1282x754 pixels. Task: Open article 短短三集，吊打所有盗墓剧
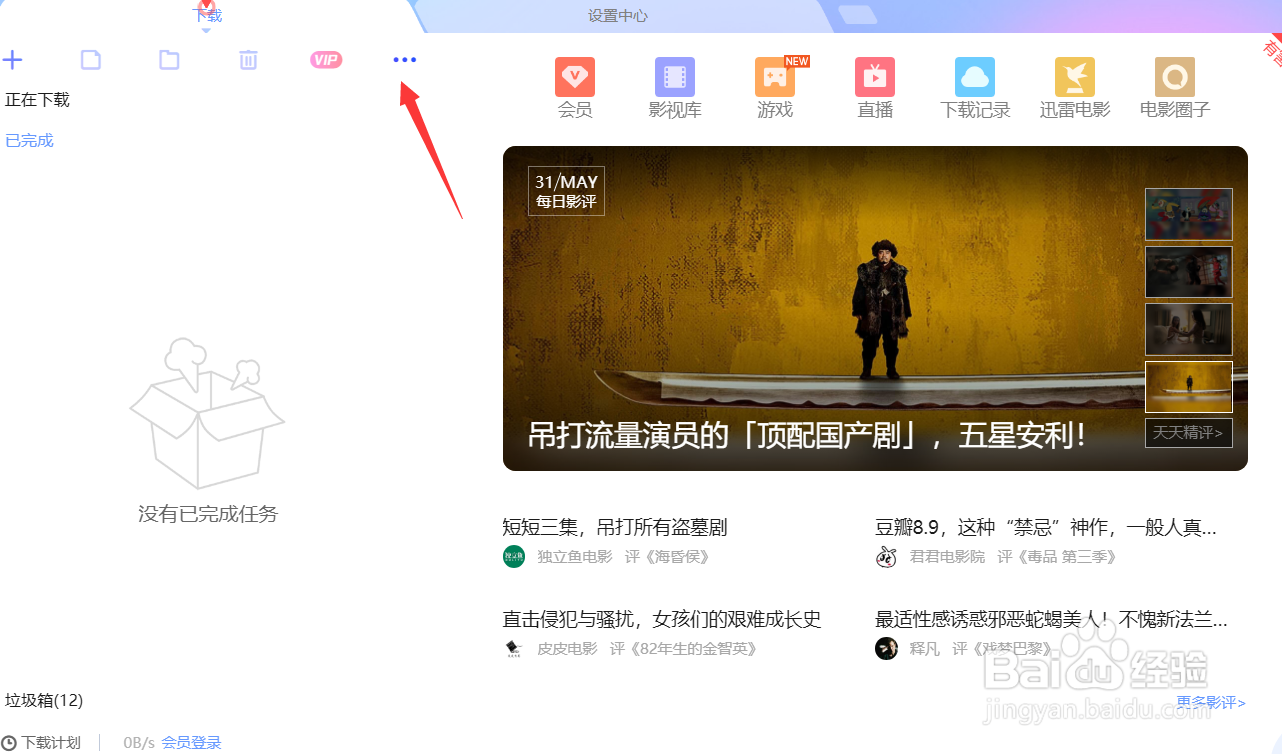pos(615,527)
